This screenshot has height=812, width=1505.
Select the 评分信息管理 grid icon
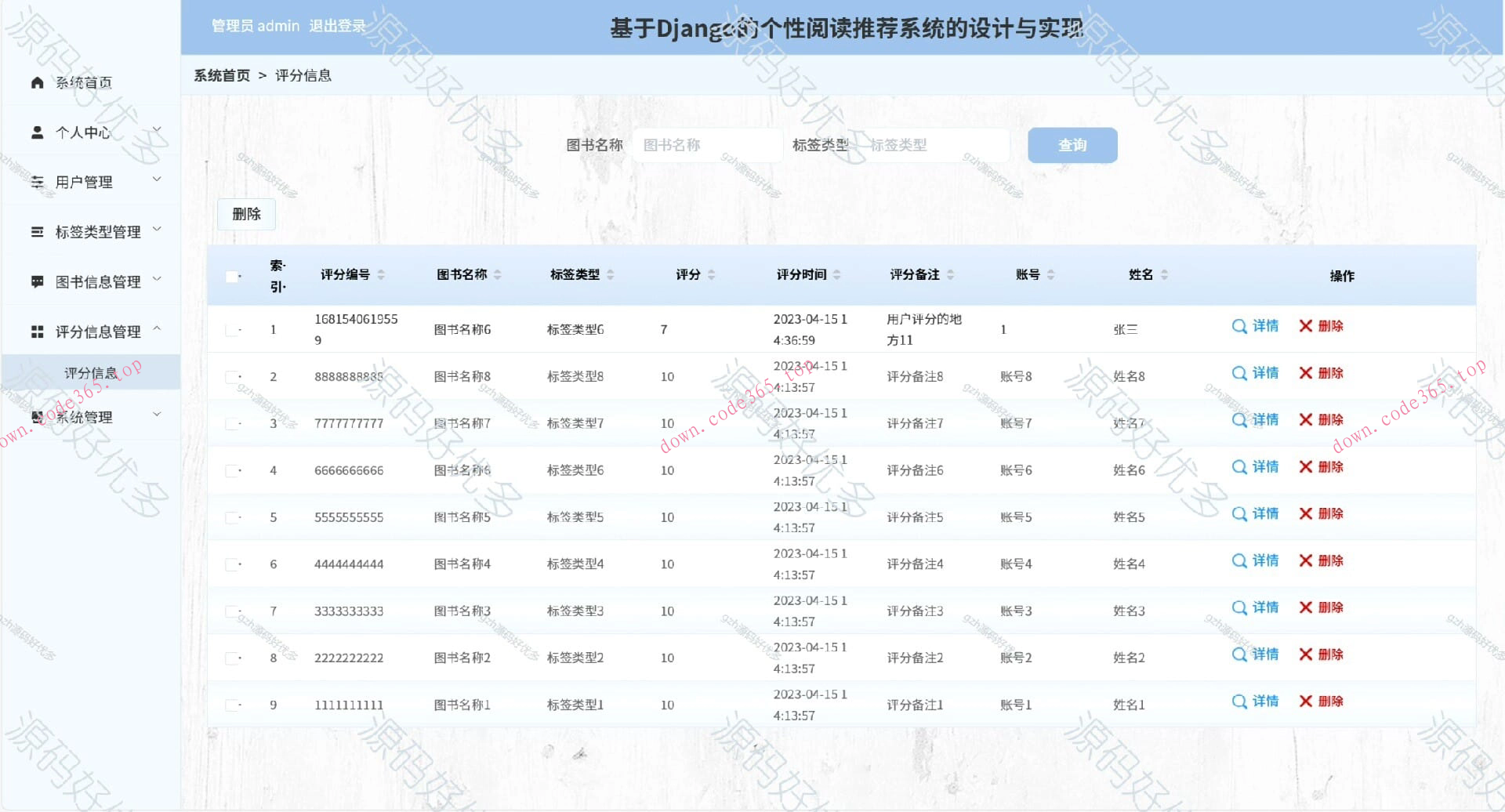coord(37,332)
